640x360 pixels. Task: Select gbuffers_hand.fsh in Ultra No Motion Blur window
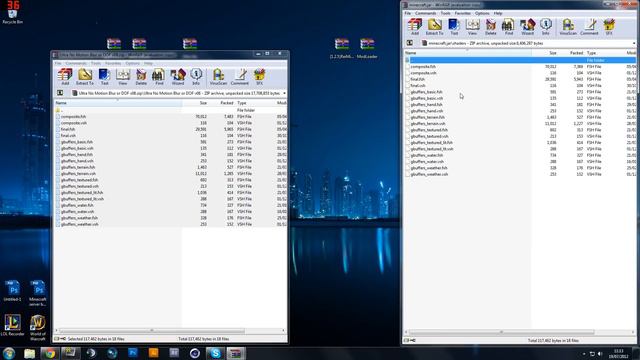point(77,155)
